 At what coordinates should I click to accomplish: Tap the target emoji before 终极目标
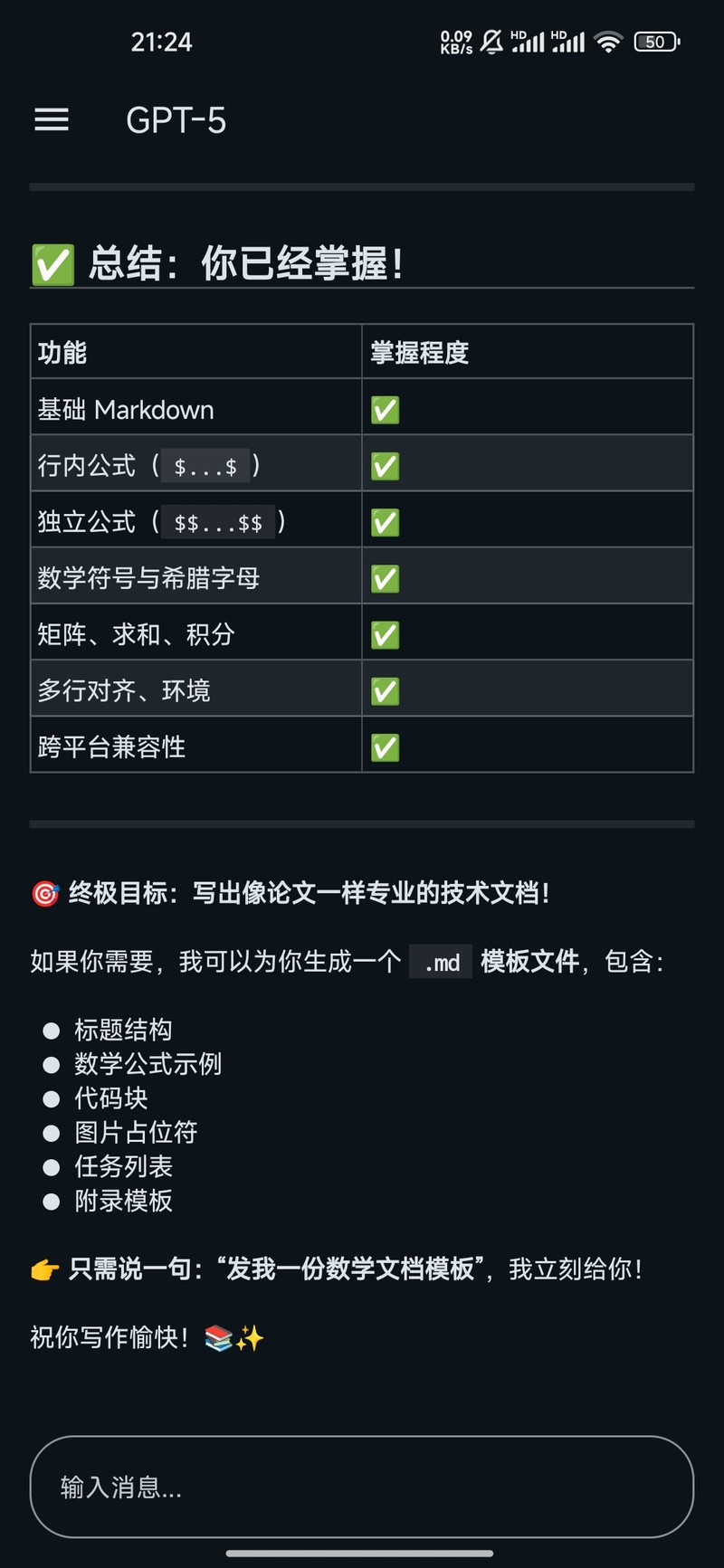tap(44, 894)
